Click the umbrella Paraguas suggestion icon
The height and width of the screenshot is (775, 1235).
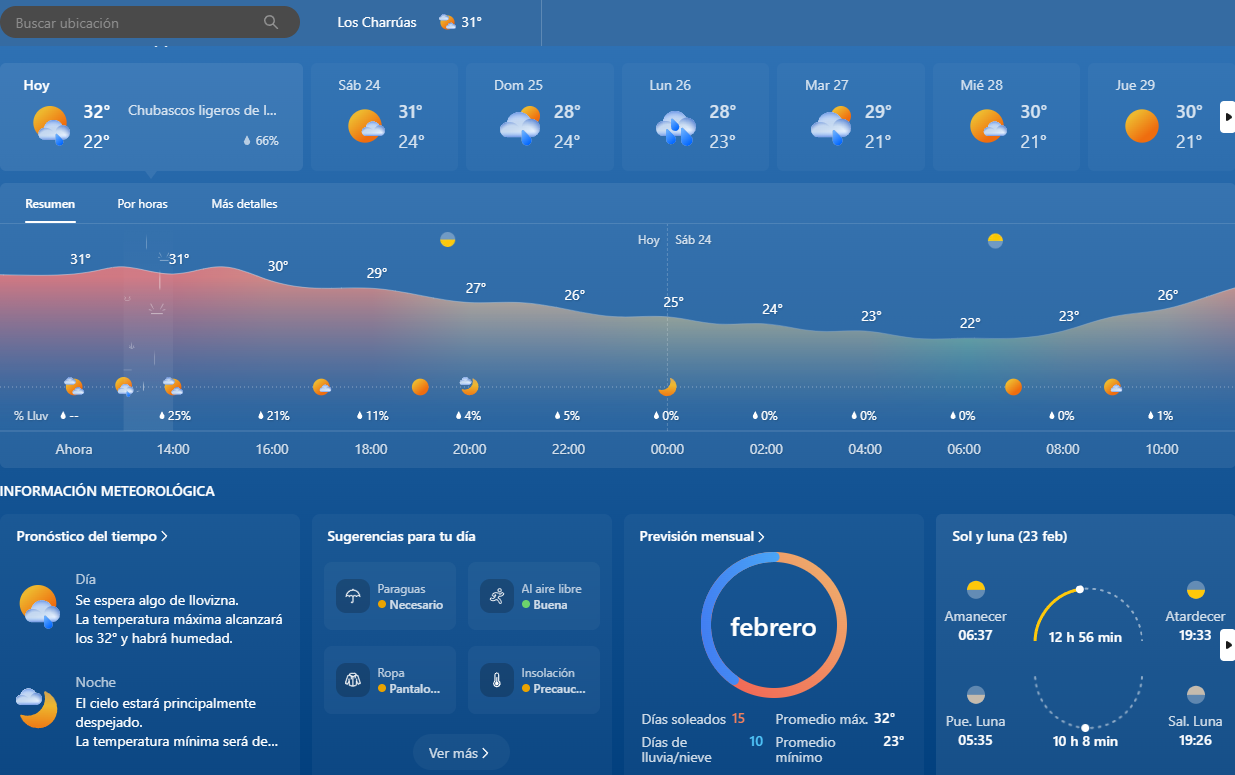[353, 597]
